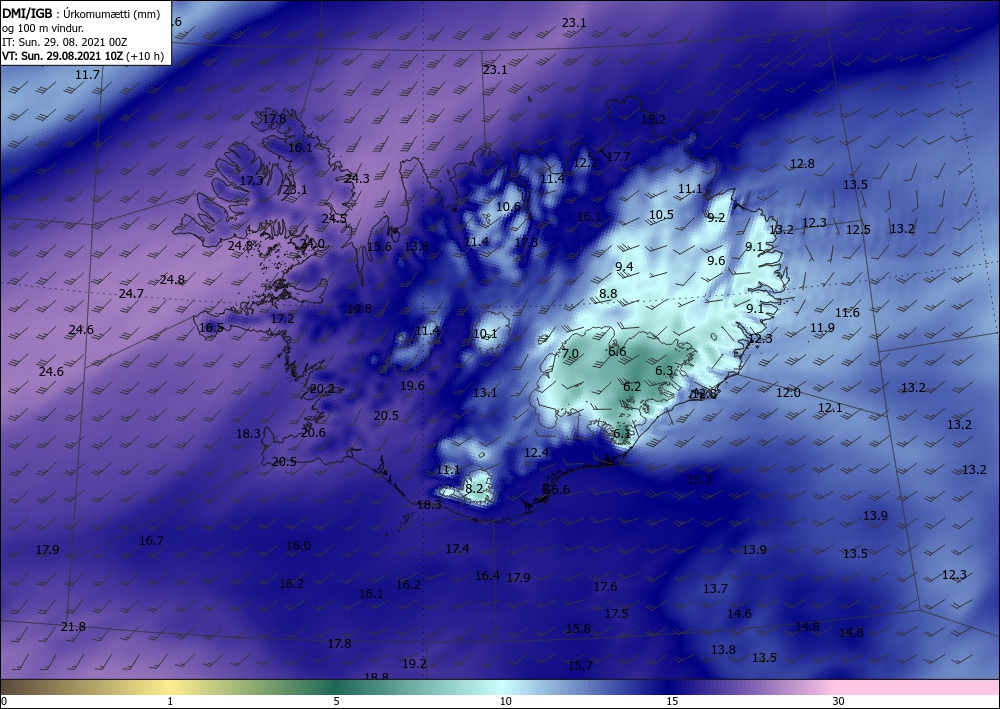Image resolution: width=1000 pixels, height=709 pixels.
Task: Click the 24.5 value on the map
Action: [x=334, y=219]
